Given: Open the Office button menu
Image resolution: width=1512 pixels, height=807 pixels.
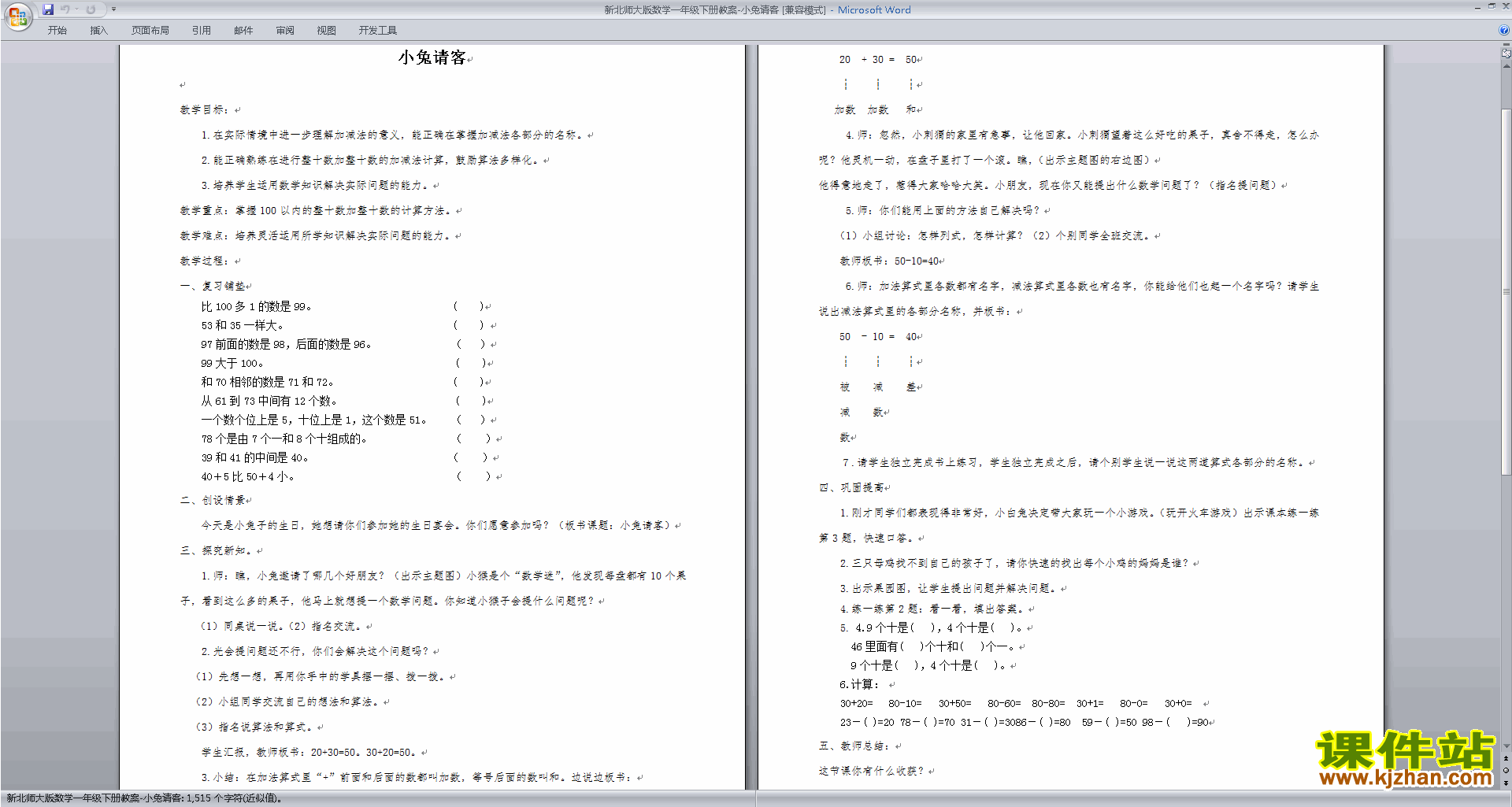Looking at the screenshot, I should coord(17,16).
